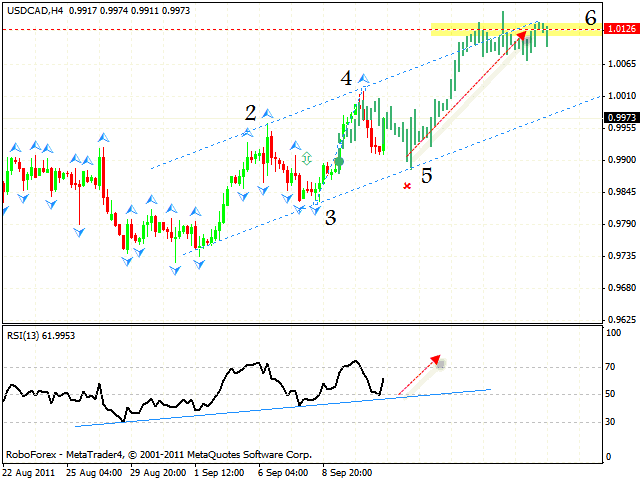Click the red X marker near wave 5
640x480 pixels.
point(406,186)
